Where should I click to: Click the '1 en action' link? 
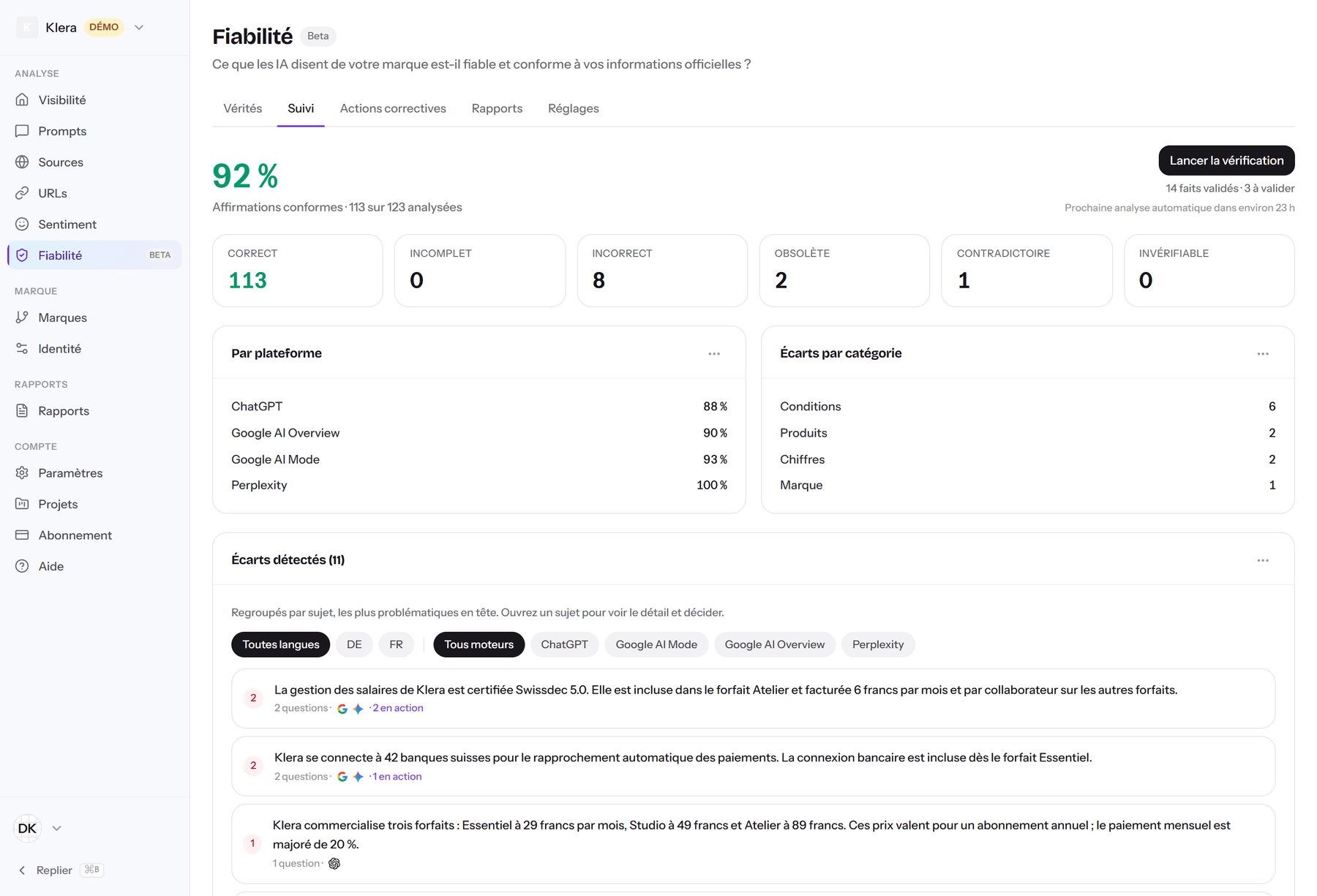click(x=397, y=777)
